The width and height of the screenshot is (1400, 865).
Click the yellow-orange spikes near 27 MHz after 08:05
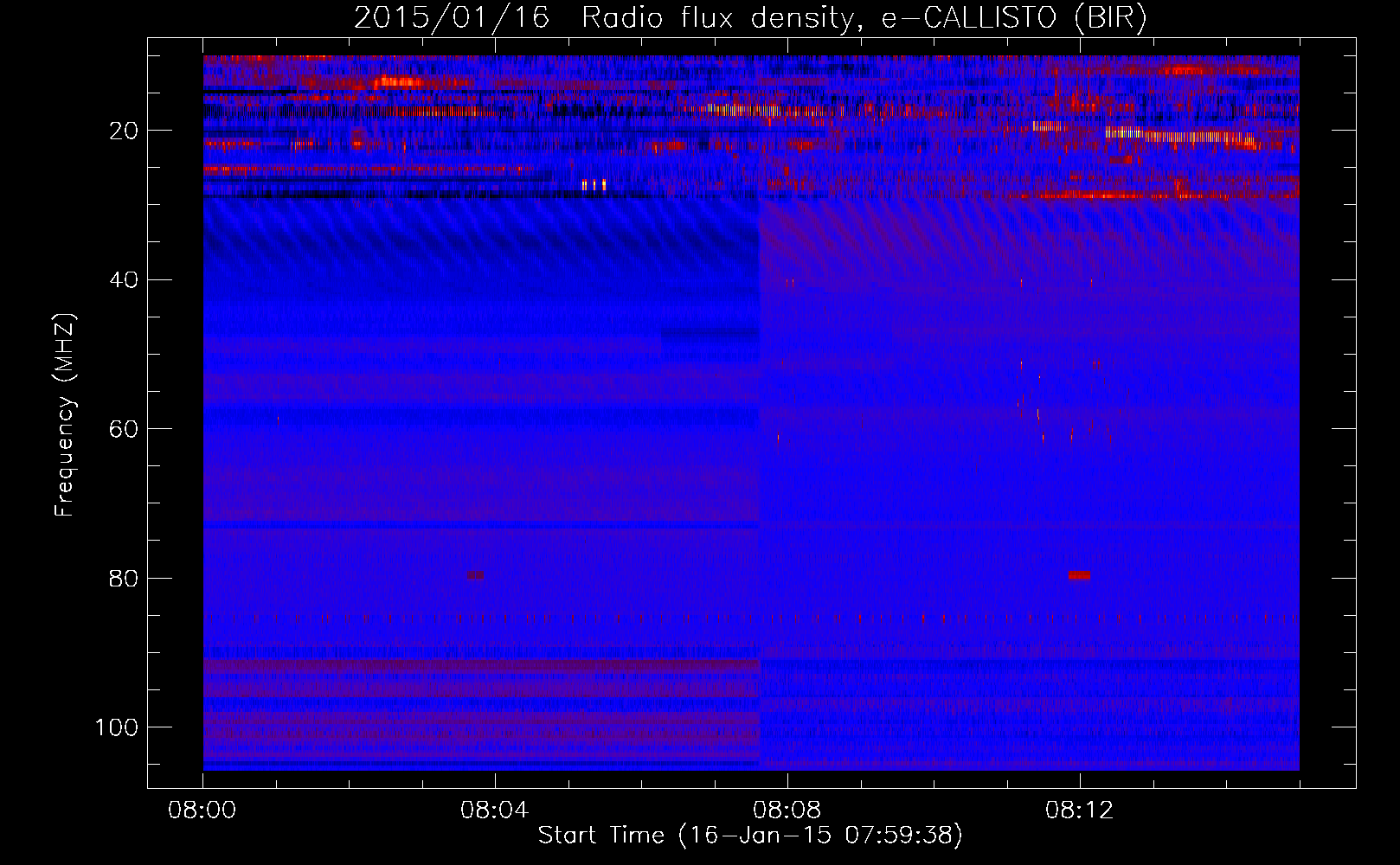point(594,185)
